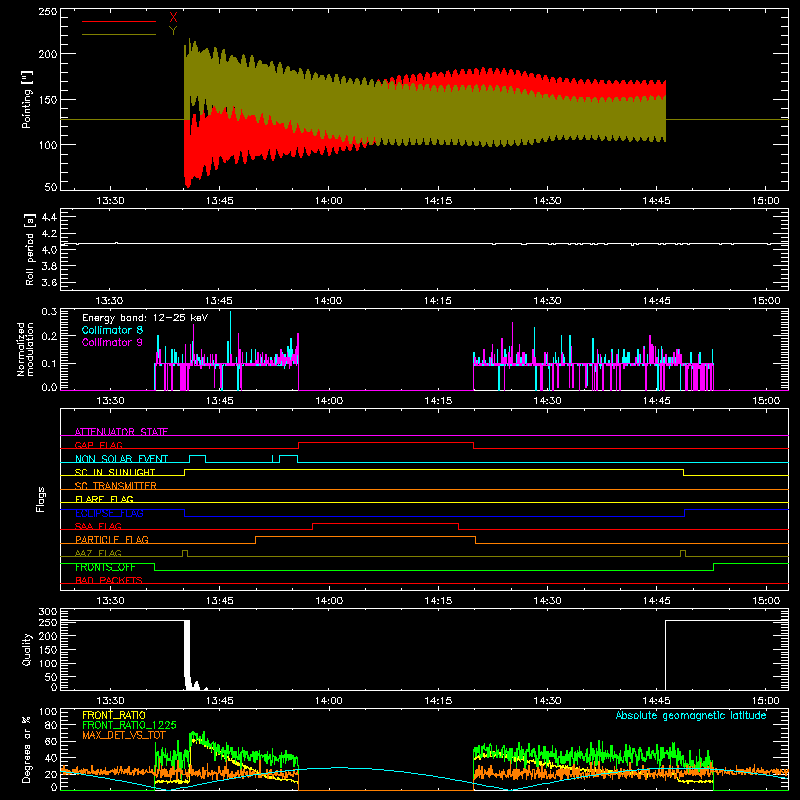
Task: Click the 'Degrees or %' axis title
Action: [27, 749]
